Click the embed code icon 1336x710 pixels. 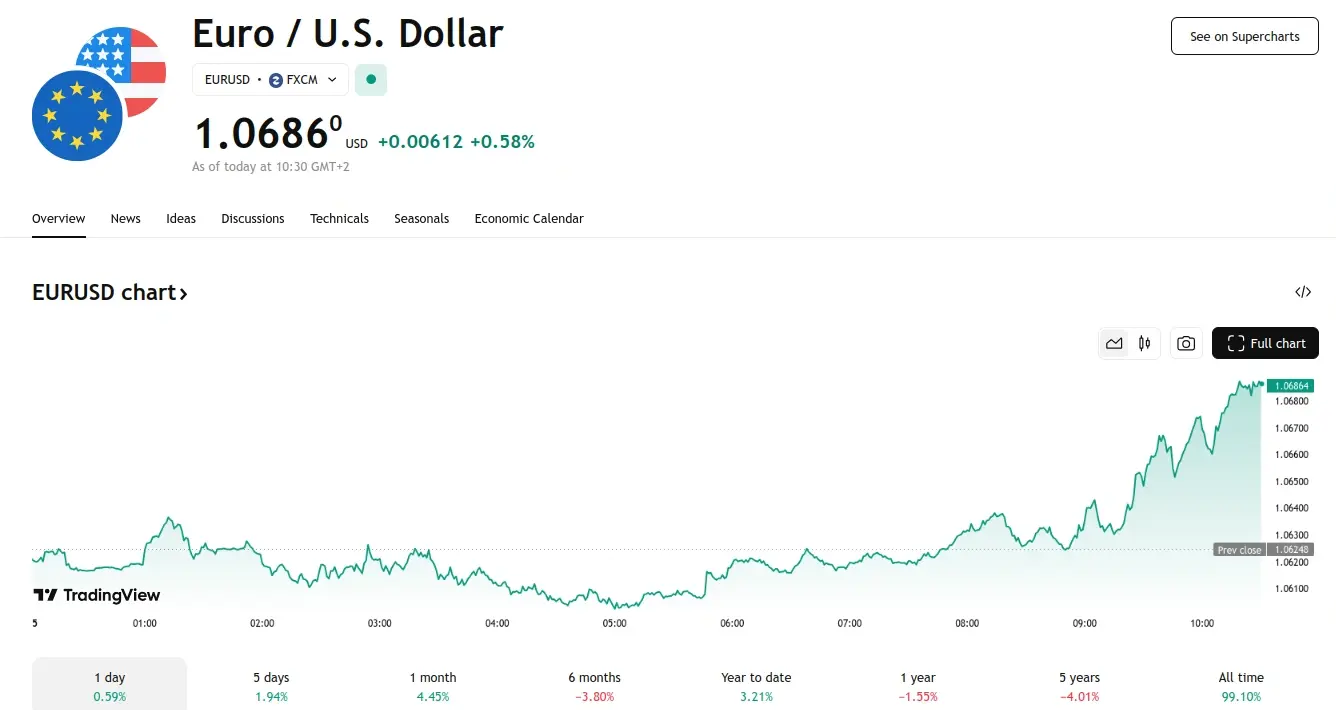[1303, 292]
